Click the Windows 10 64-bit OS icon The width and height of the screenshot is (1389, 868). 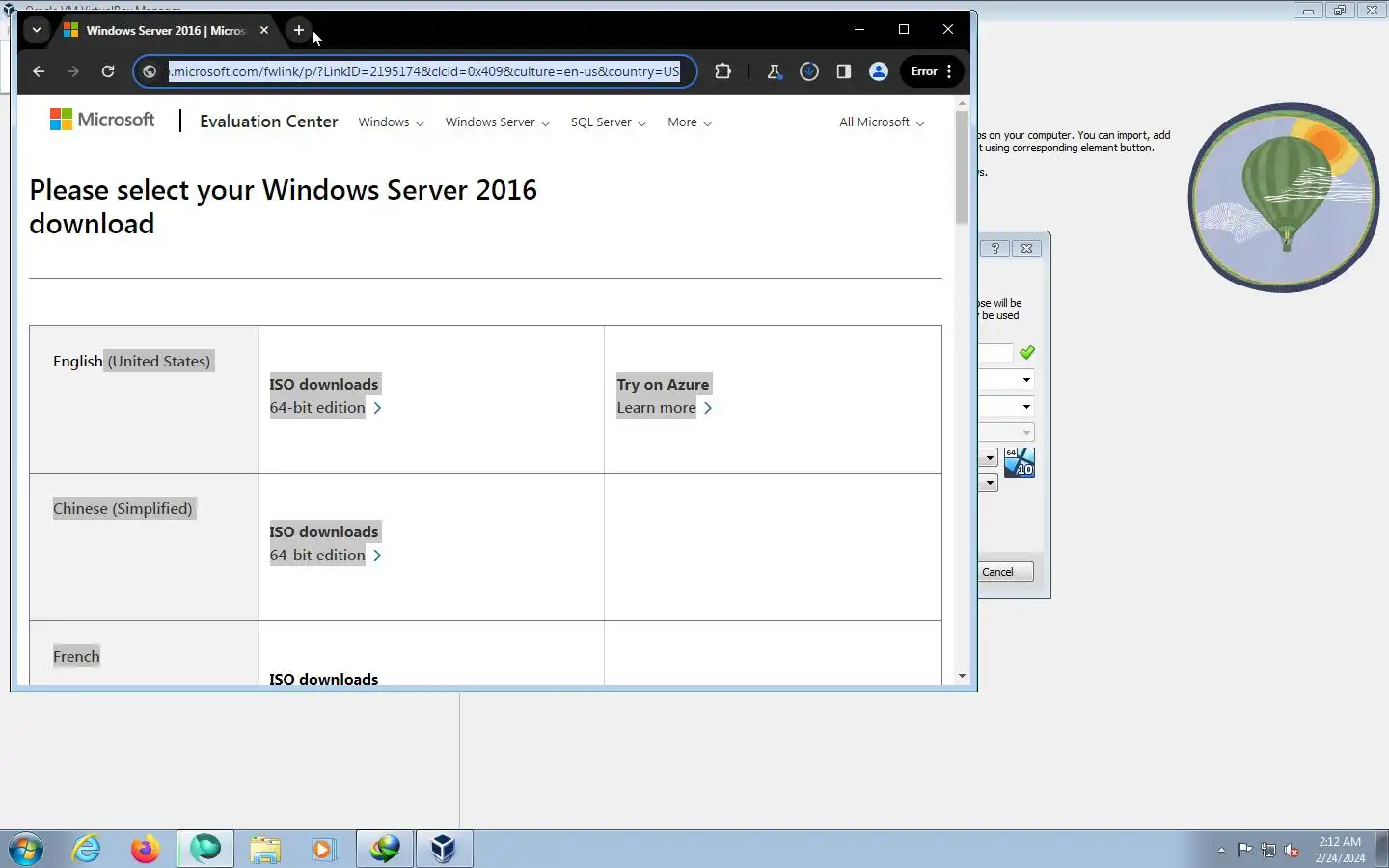click(x=1020, y=463)
